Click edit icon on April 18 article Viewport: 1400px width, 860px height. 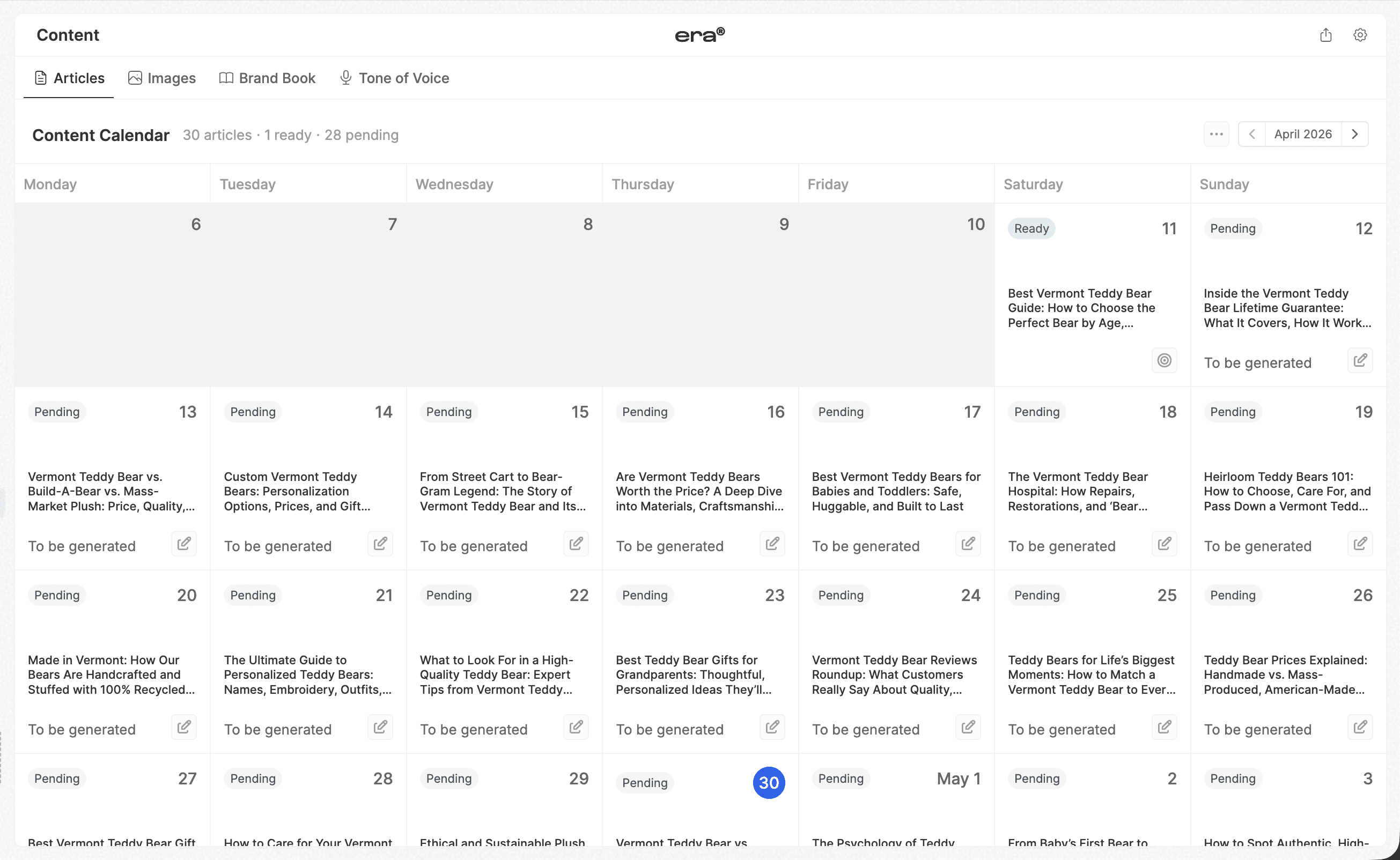pyautogui.click(x=1164, y=544)
